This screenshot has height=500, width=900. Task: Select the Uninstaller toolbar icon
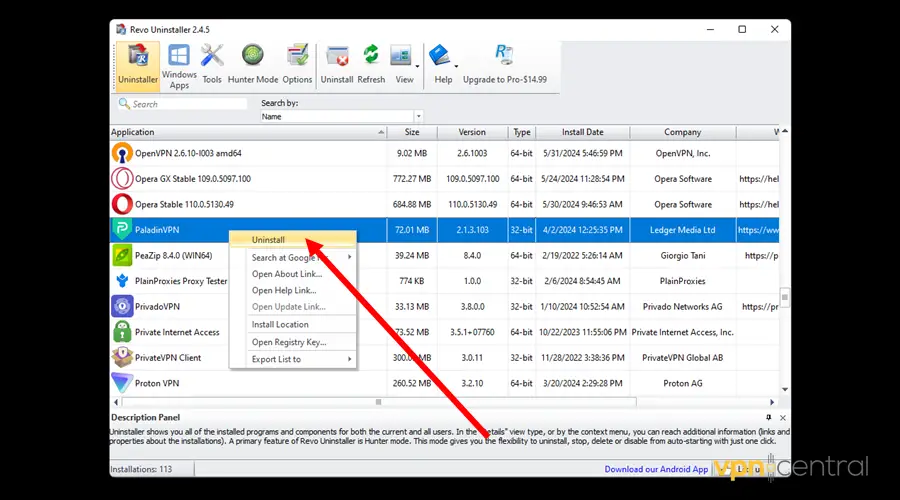pyautogui.click(x=138, y=65)
